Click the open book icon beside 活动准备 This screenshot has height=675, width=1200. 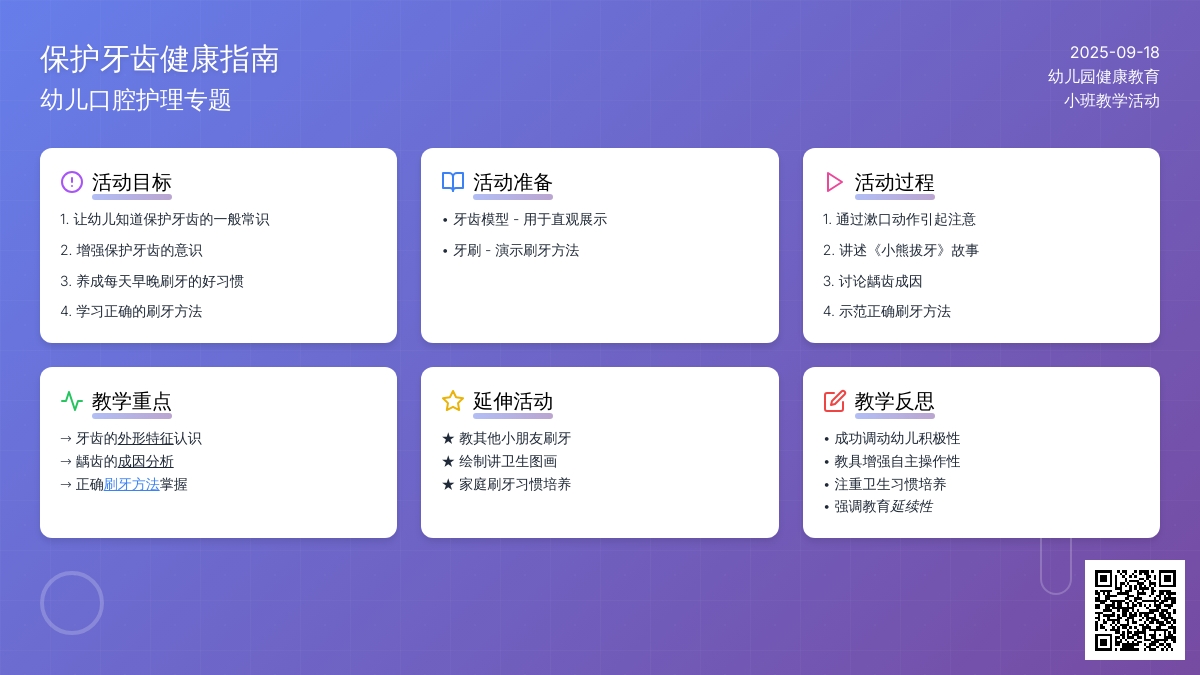[x=453, y=182]
